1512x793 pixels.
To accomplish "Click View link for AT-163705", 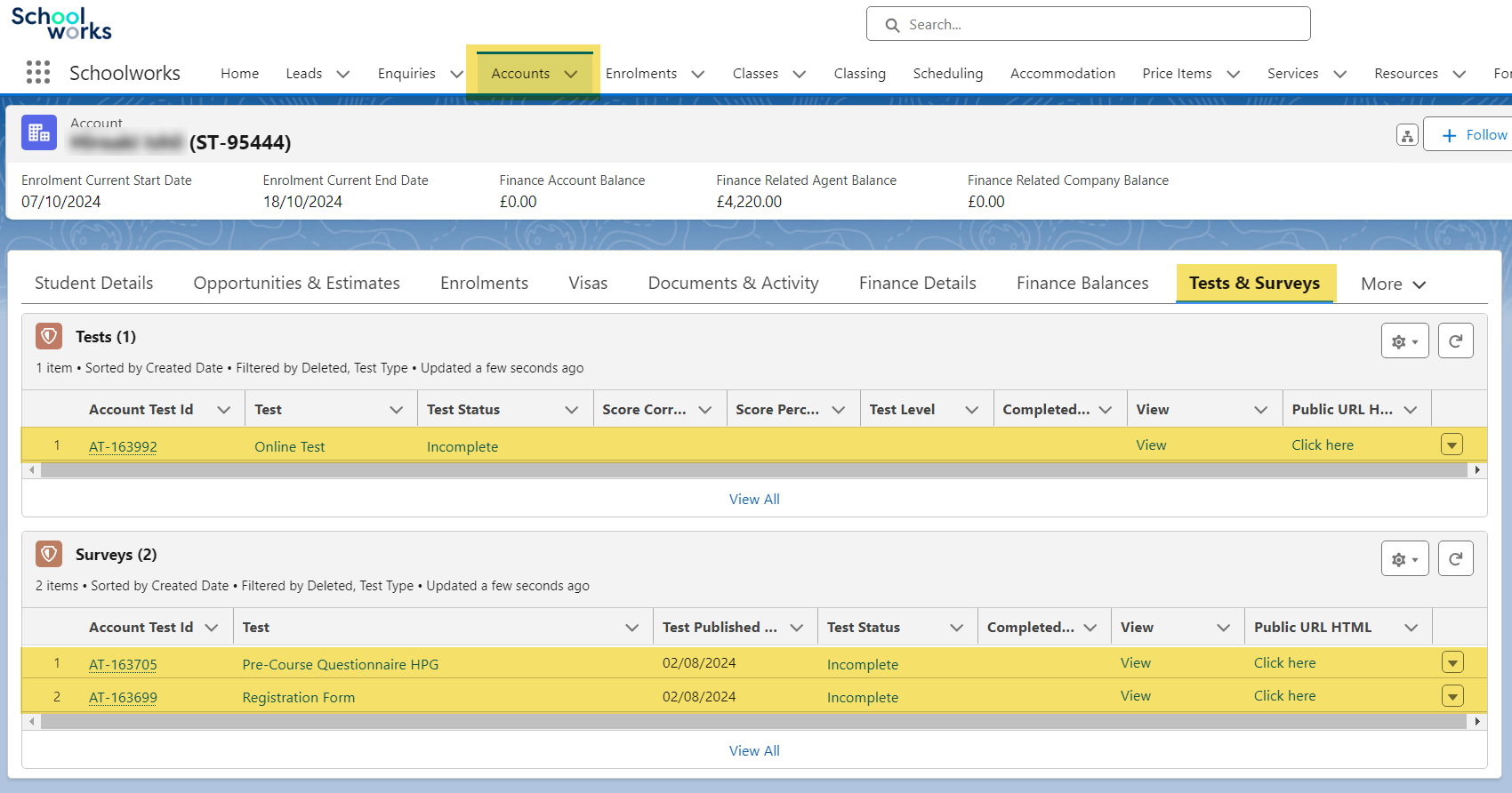I will coord(1136,662).
